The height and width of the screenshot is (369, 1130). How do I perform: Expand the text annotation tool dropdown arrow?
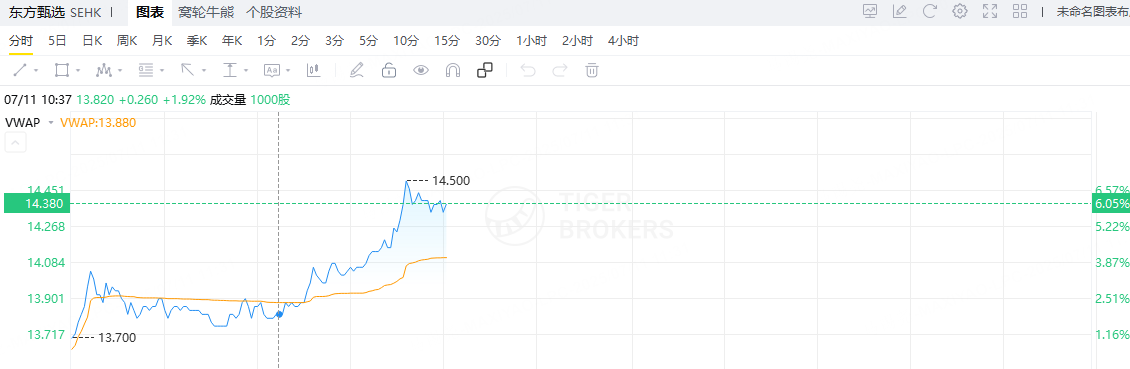tap(288, 71)
